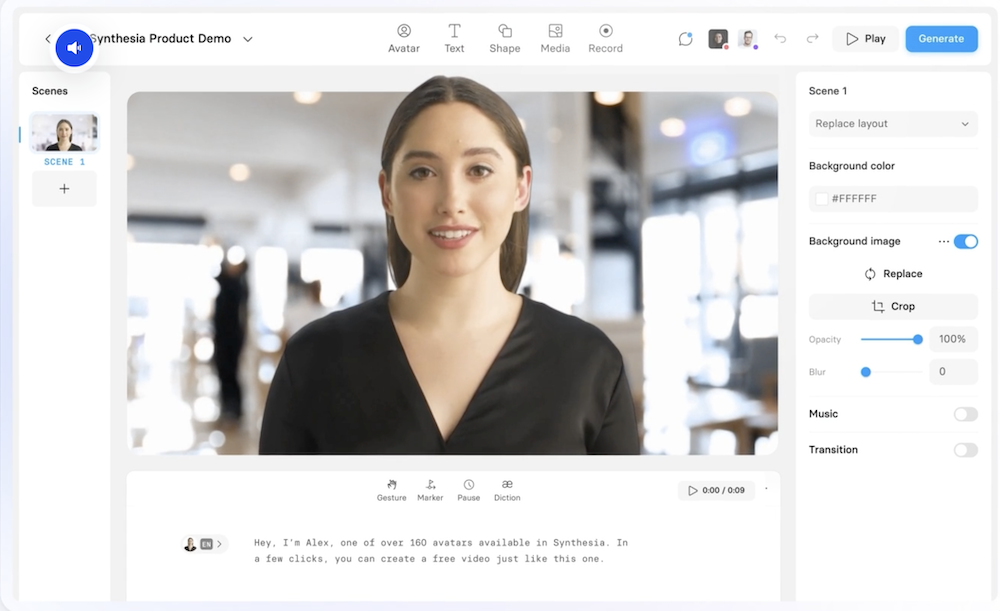Disable the Background image toggle

tap(966, 241)
